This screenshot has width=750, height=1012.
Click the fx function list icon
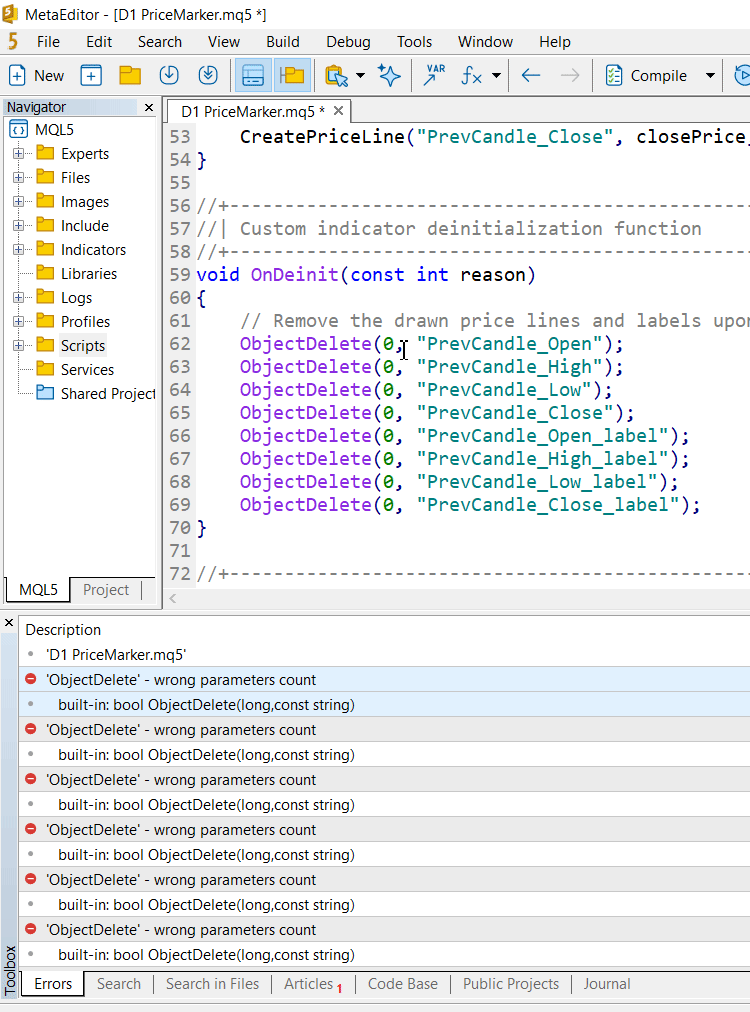[x=472, y=76]
